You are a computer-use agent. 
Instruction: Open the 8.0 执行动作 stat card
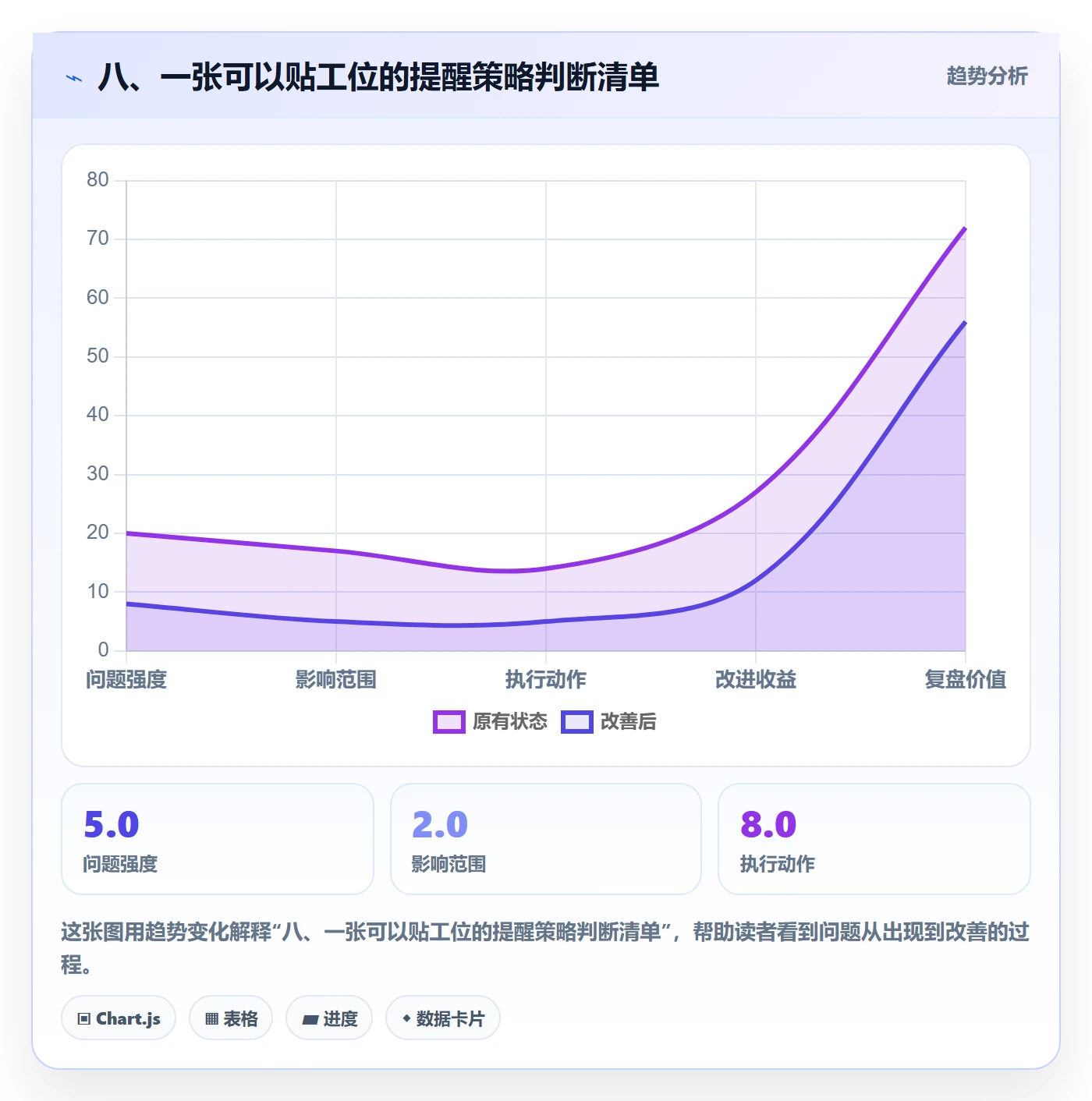(x=874, y=839)
